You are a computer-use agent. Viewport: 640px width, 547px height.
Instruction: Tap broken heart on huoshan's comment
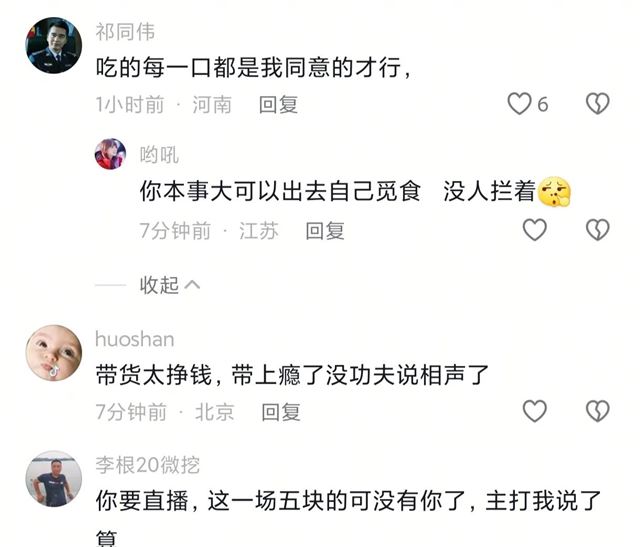pos(598,411)
